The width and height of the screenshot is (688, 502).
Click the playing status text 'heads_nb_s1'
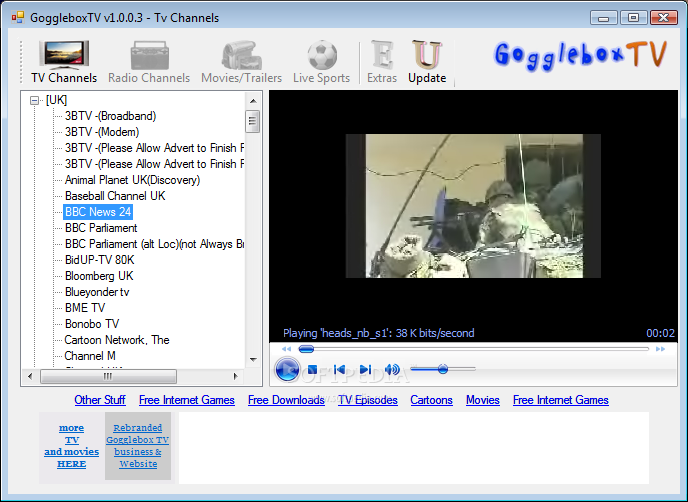(x=379, y=333)
